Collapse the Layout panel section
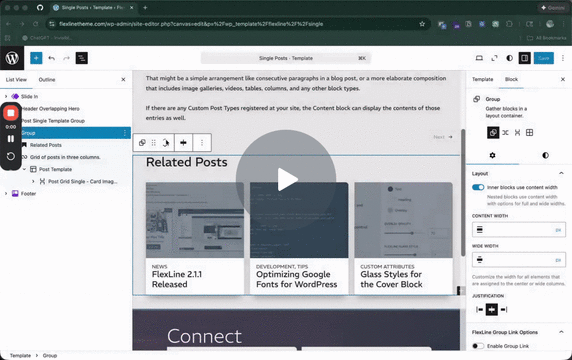572x360 pixels. (561, 173)
